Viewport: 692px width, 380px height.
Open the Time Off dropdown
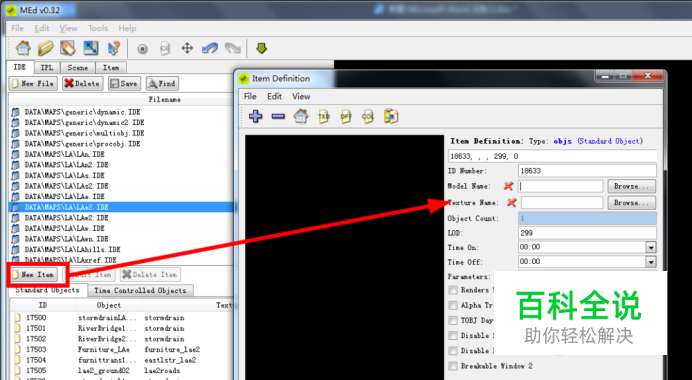coord(651,262)
